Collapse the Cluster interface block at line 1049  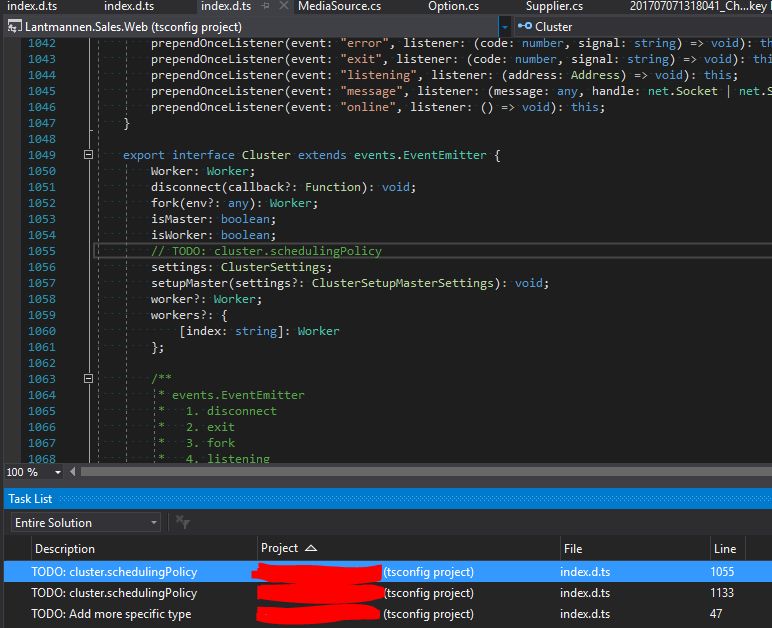tap(88, 155)
